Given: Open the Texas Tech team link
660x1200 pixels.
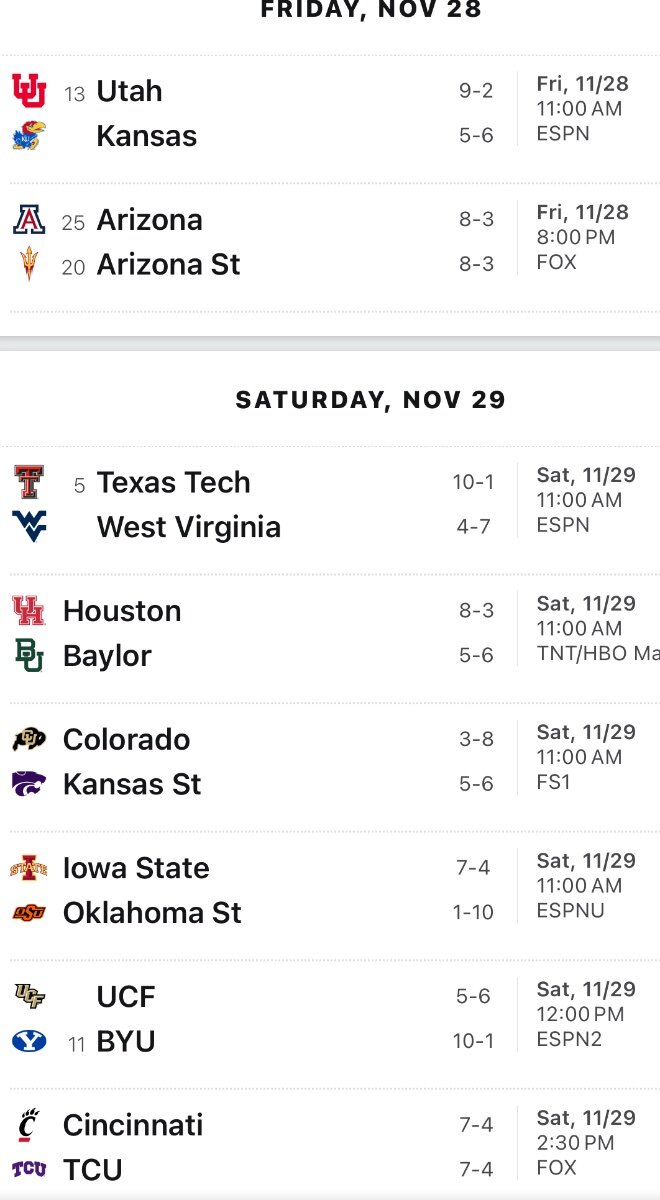Looking at the screenshot, I should tap(173, 483).
